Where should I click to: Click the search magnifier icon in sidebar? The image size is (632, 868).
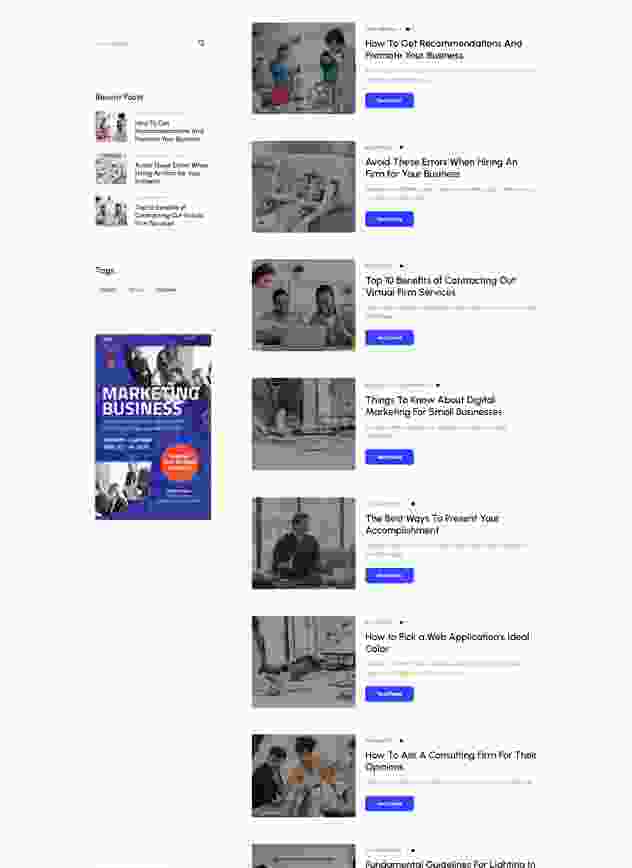tap(201, 43)
